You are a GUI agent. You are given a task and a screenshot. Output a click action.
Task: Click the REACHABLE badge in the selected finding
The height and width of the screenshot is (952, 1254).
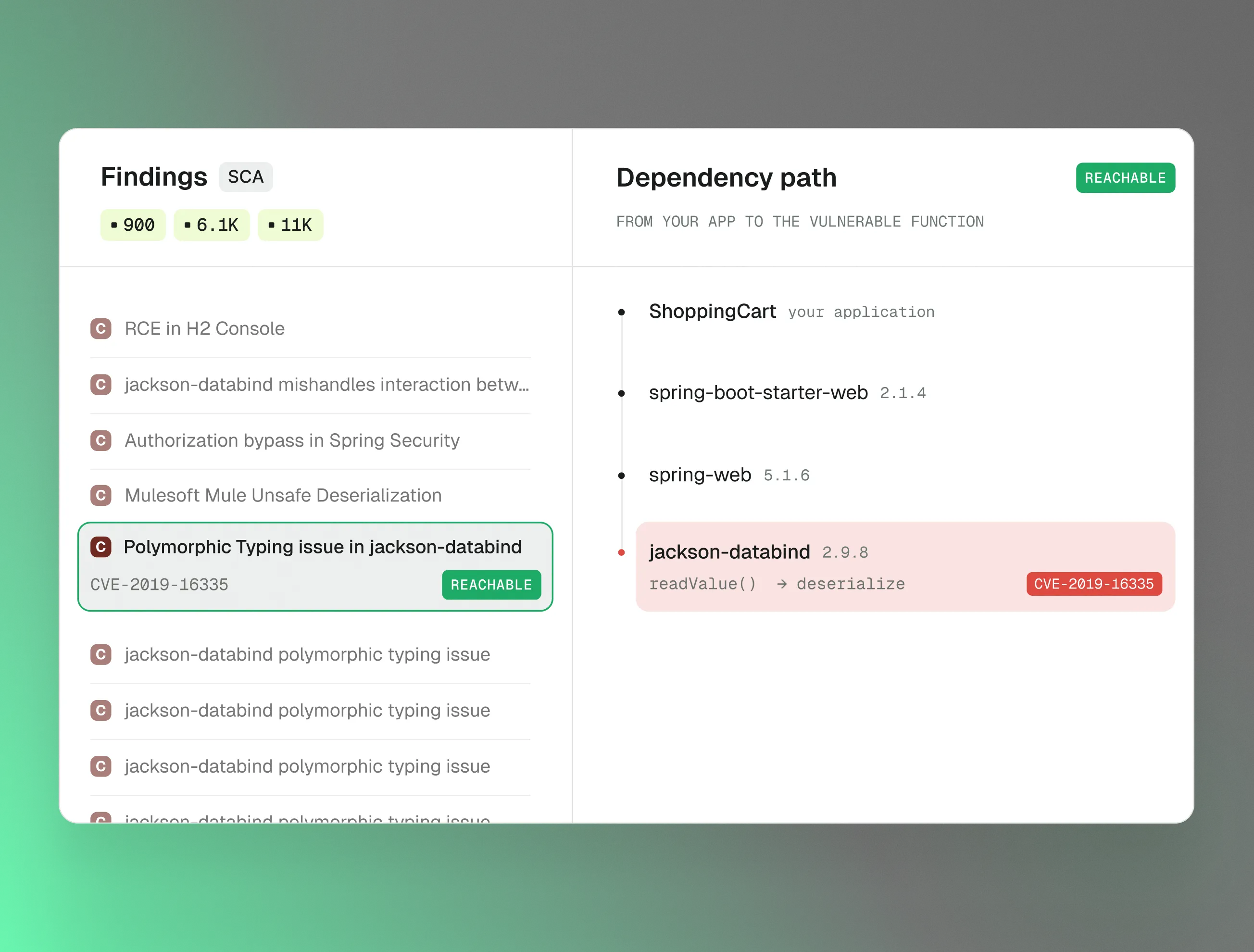tap(491, 585)
